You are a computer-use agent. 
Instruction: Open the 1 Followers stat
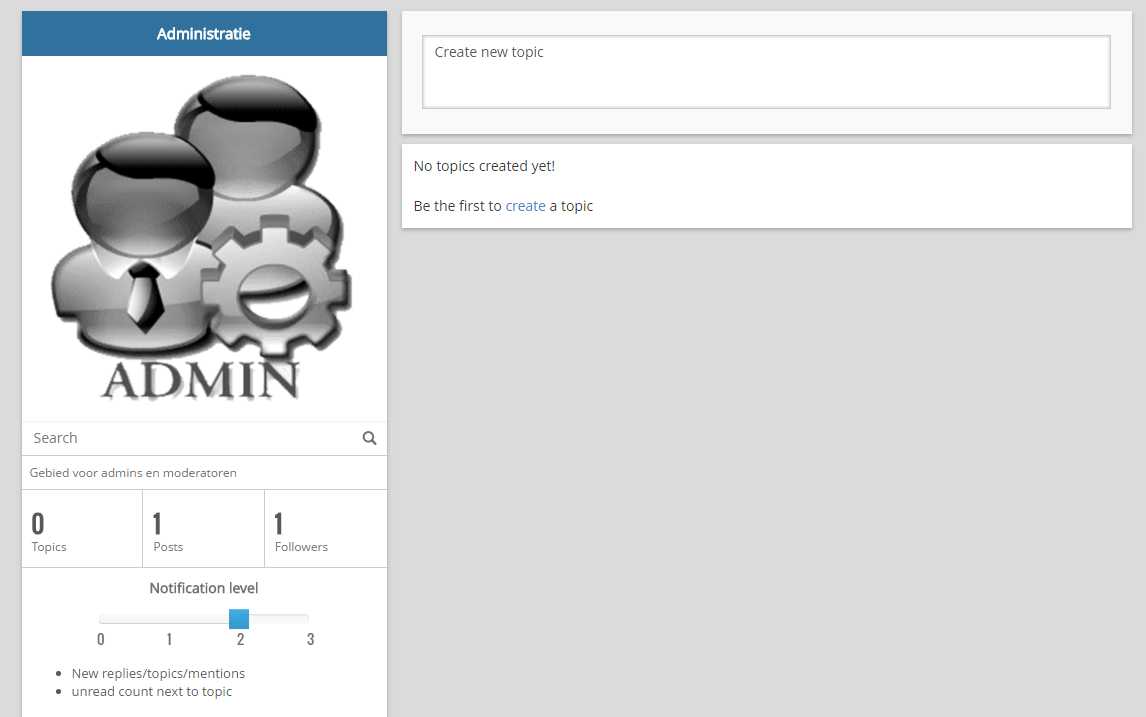[325, 528]
